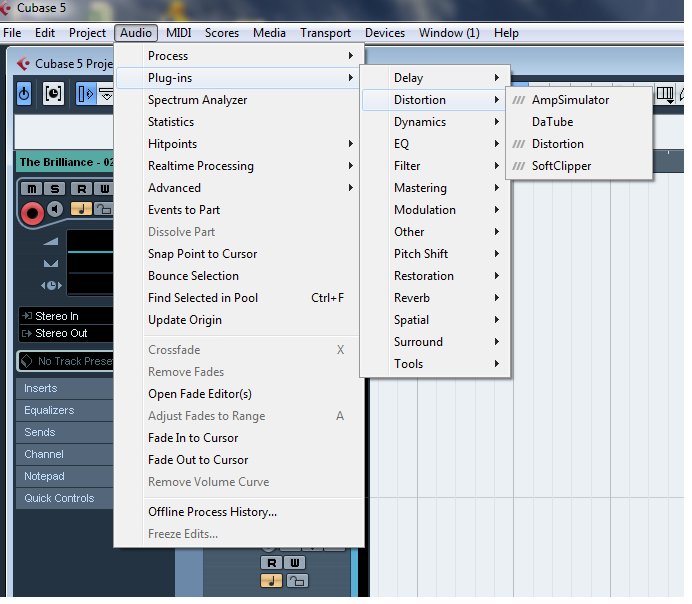Click the track delay value field
Viewport: 692px width, 604px height.
(x=90, y=285)
